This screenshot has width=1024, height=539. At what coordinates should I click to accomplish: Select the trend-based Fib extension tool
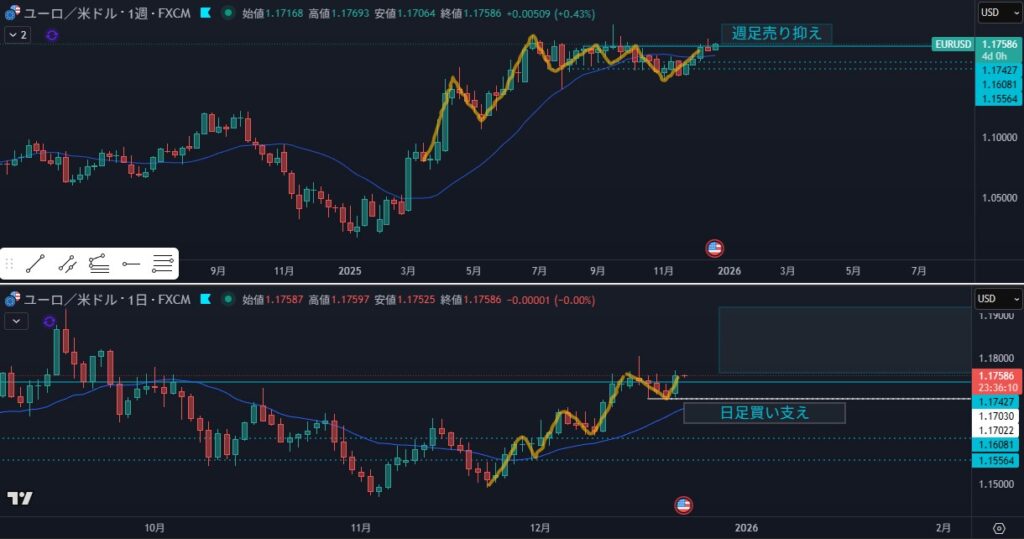point(98,264)
